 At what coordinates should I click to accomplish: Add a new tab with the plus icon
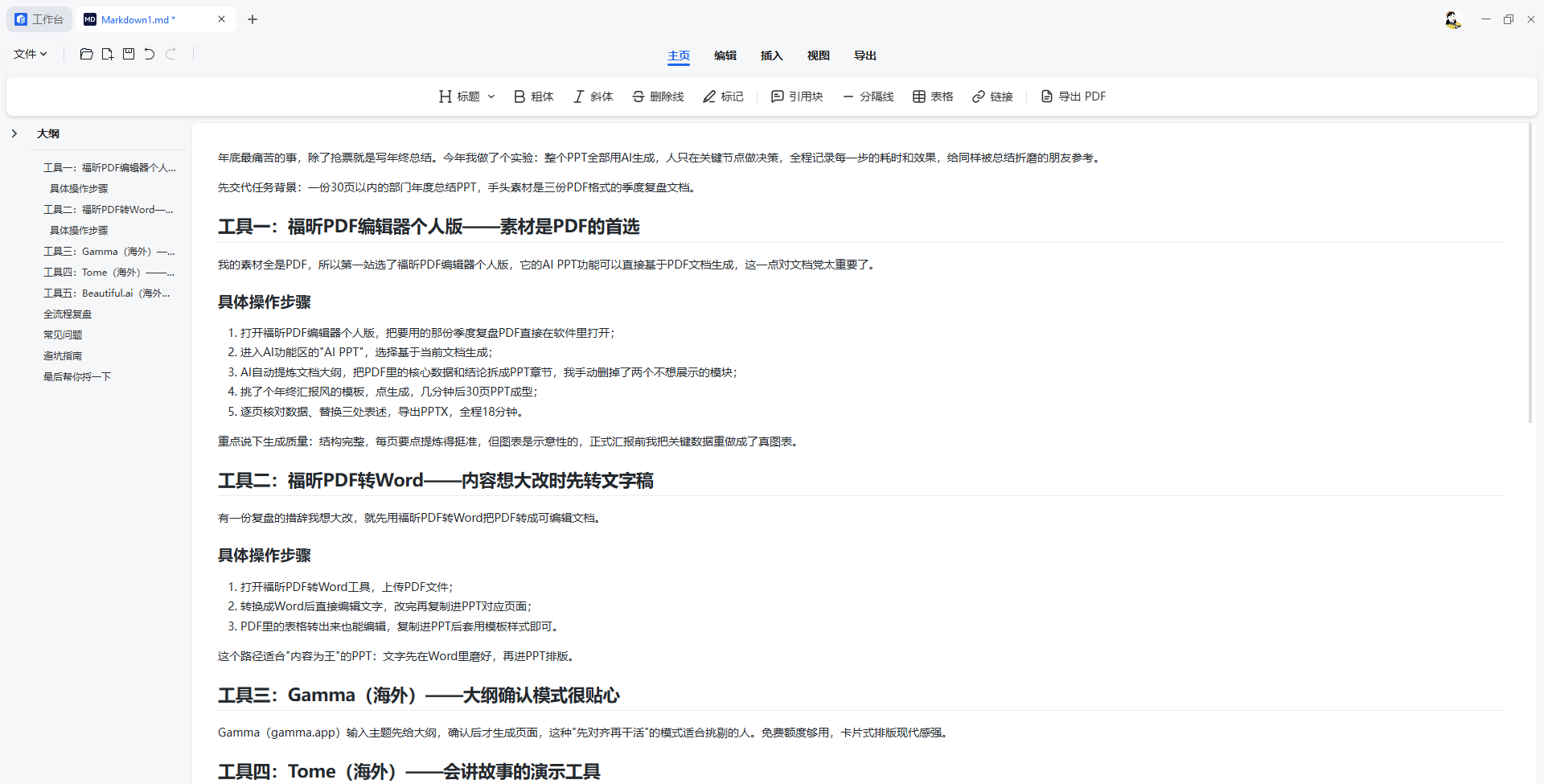[253, 19]
